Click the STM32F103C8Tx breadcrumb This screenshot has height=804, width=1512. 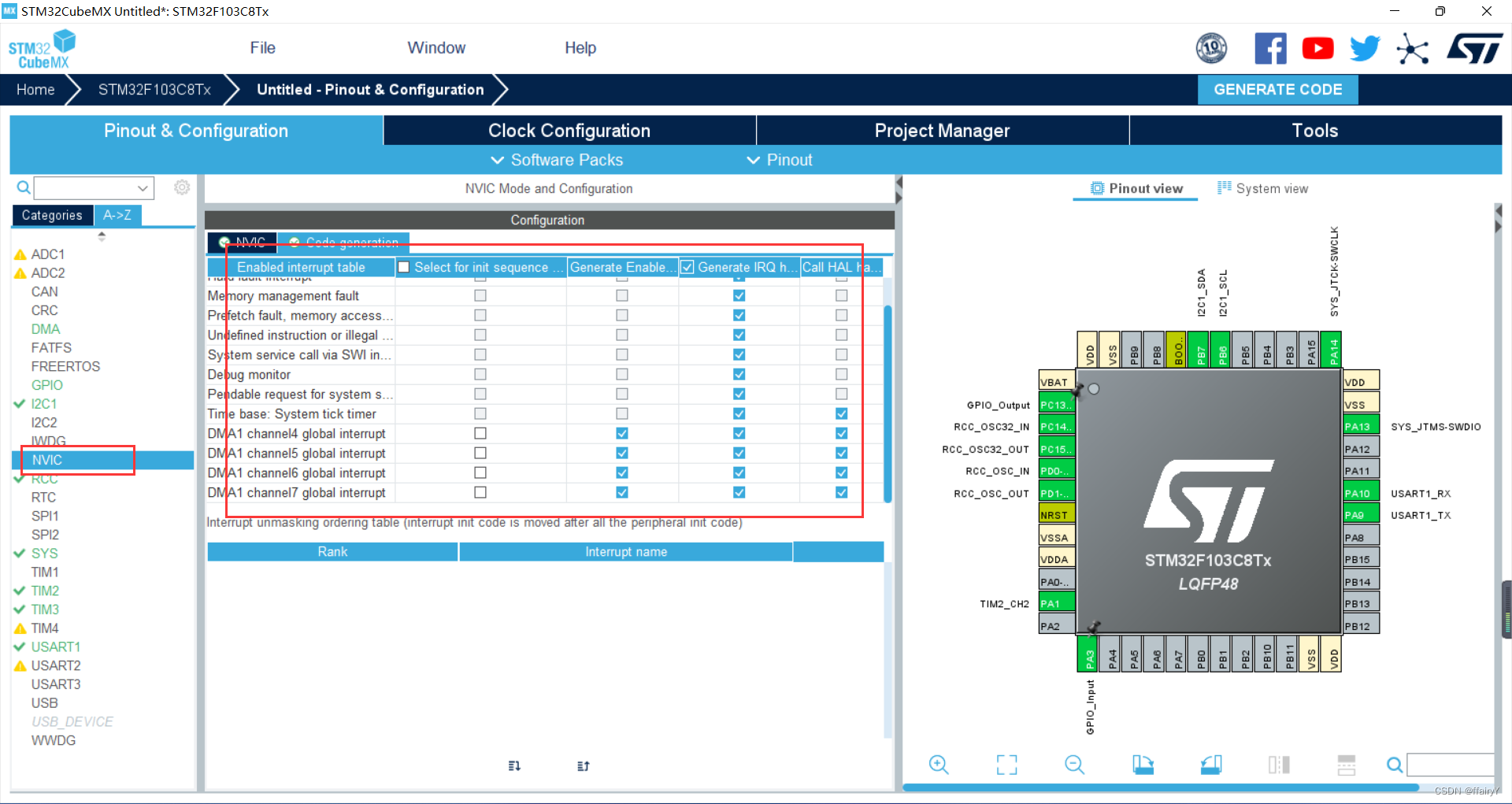click(x=154, y=90)
